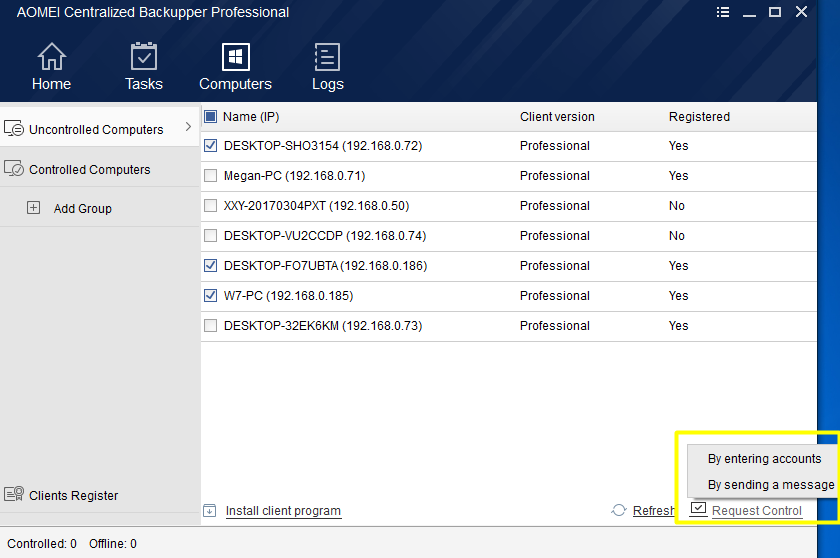
Task: Click the No value in DESKTOP-VU2CCDP row
Action: pyautogui.click(x=677, y=236)
